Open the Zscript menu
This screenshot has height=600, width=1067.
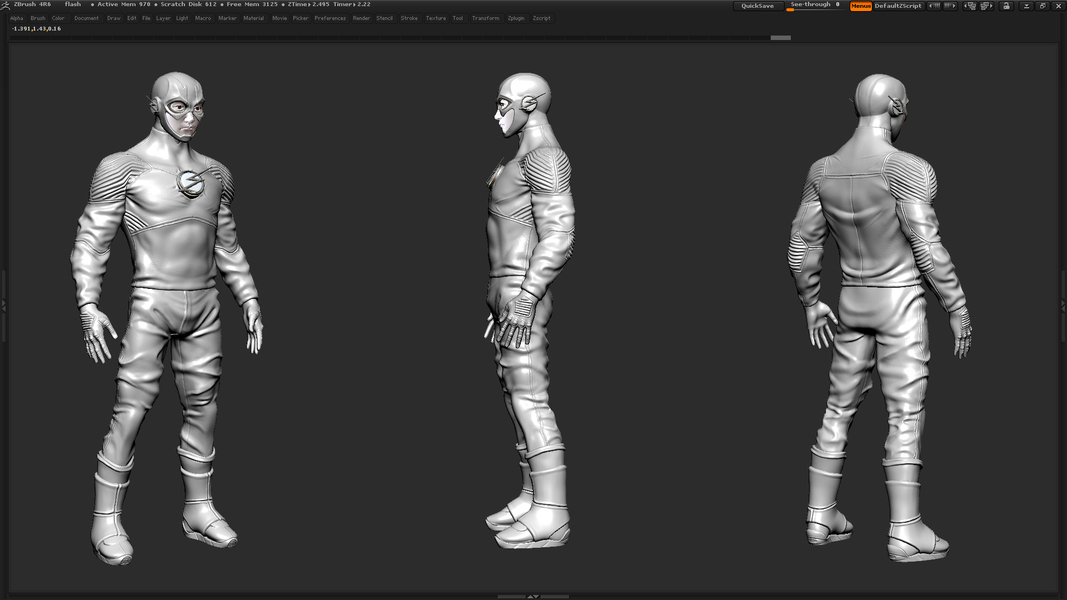[542, 18]
